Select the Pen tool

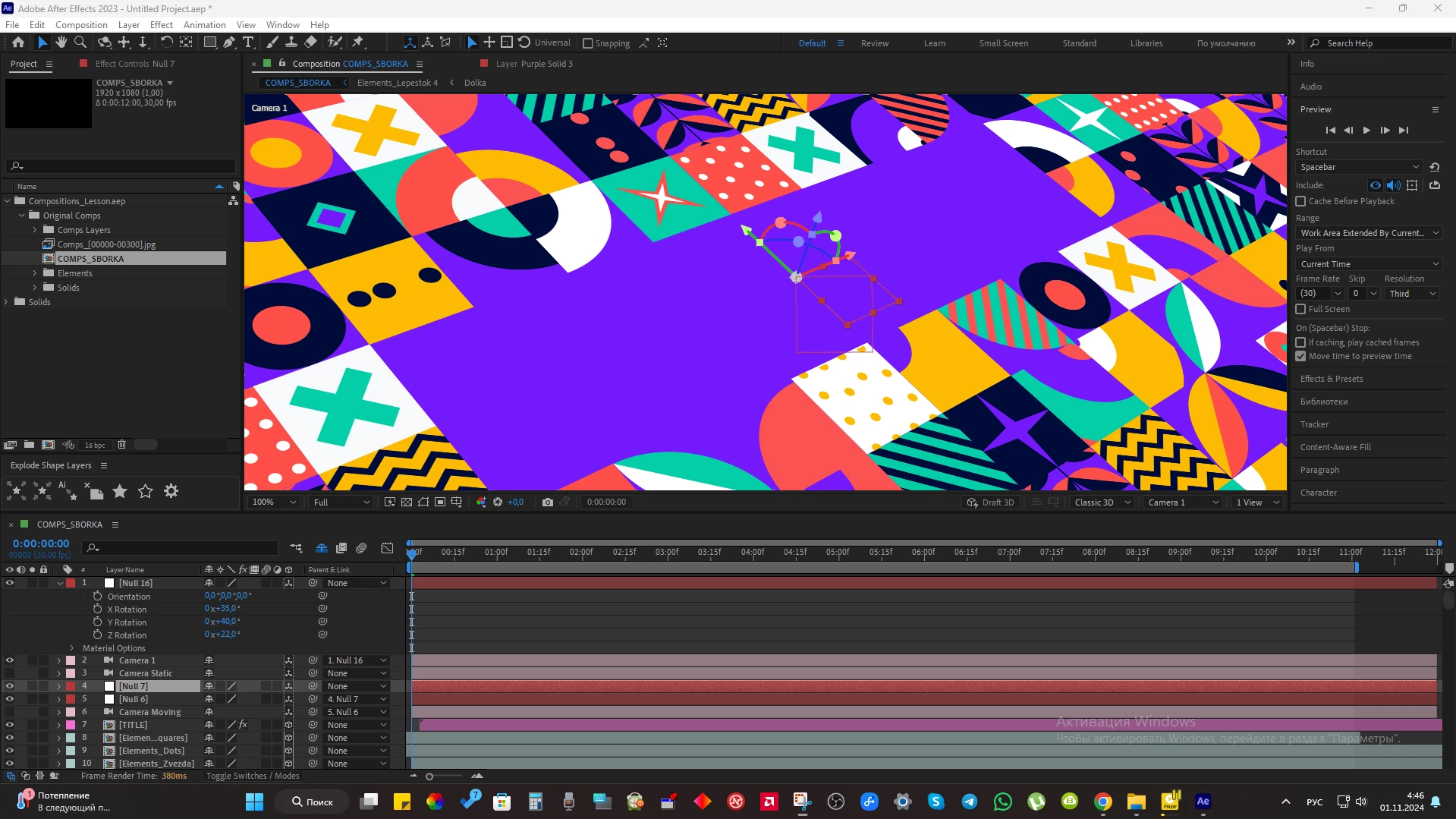click(228, 43)
